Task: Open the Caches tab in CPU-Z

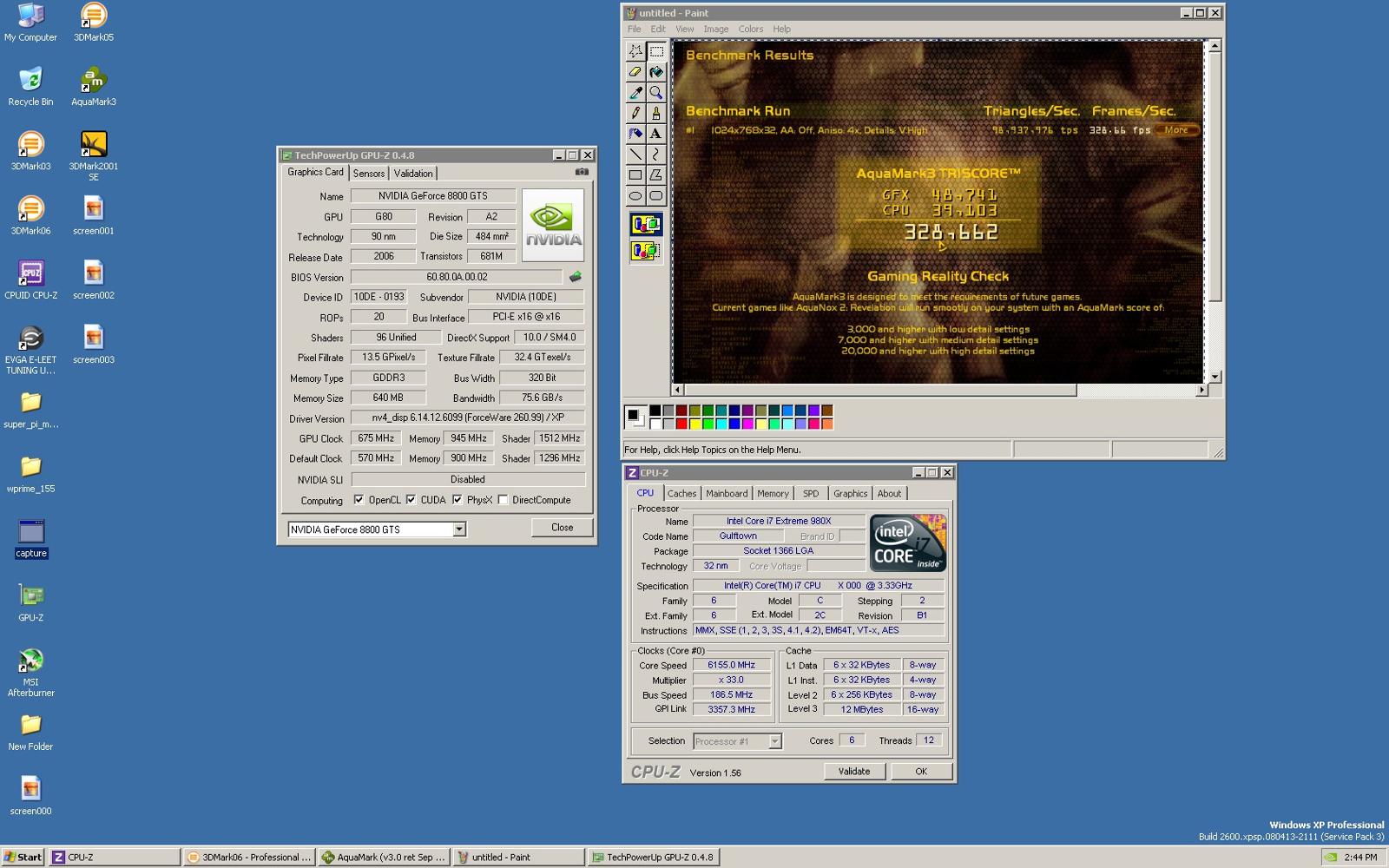Action: [x=681, y=493]
